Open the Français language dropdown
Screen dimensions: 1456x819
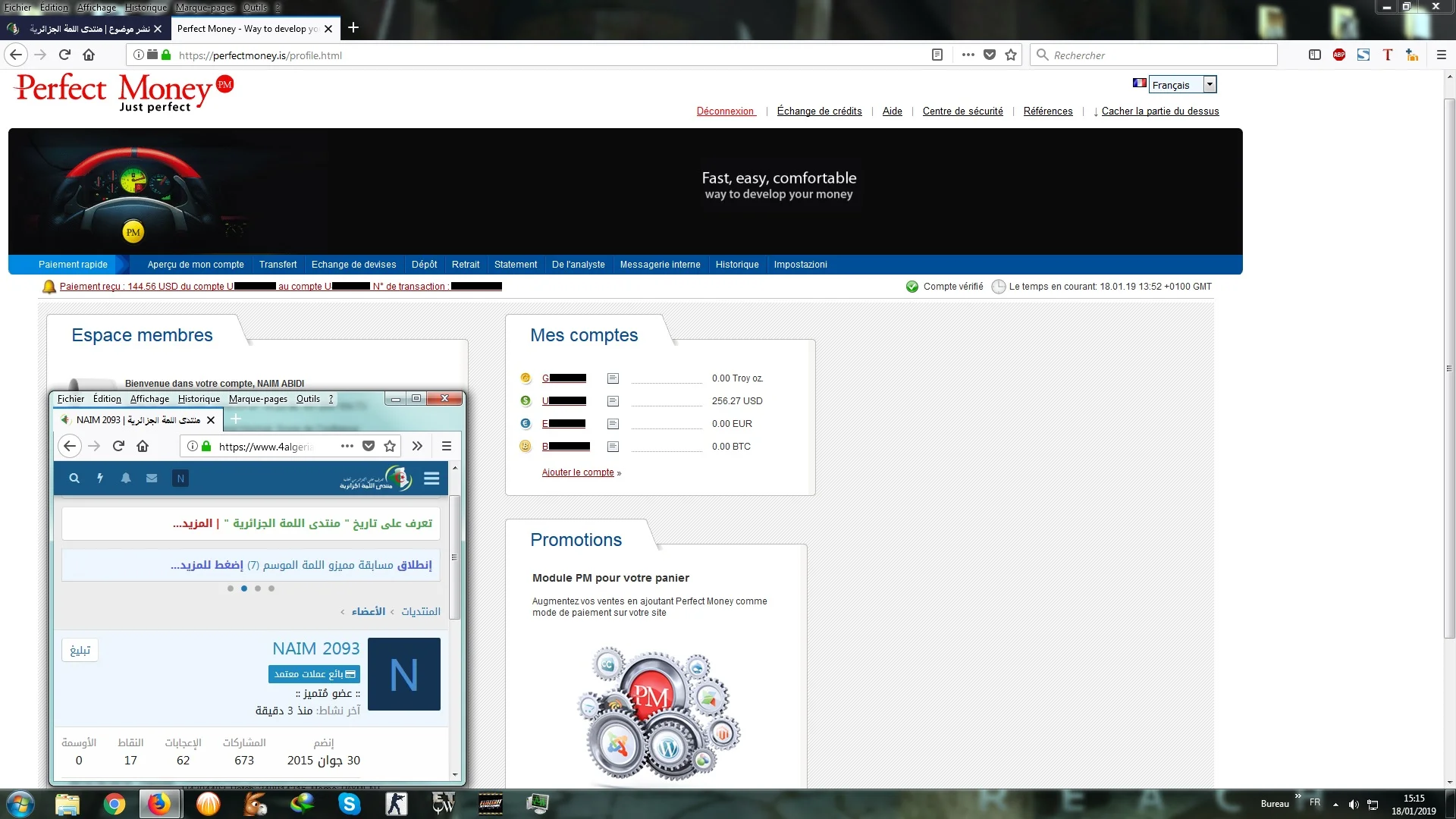pyautogui.click(x=1182, y=85)
